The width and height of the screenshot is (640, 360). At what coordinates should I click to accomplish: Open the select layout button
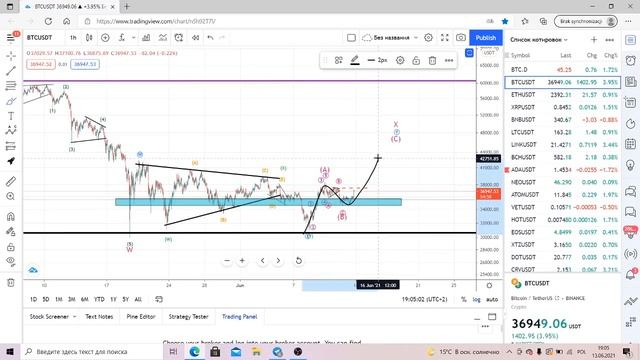pyautogui.click(x=351, y=38)
